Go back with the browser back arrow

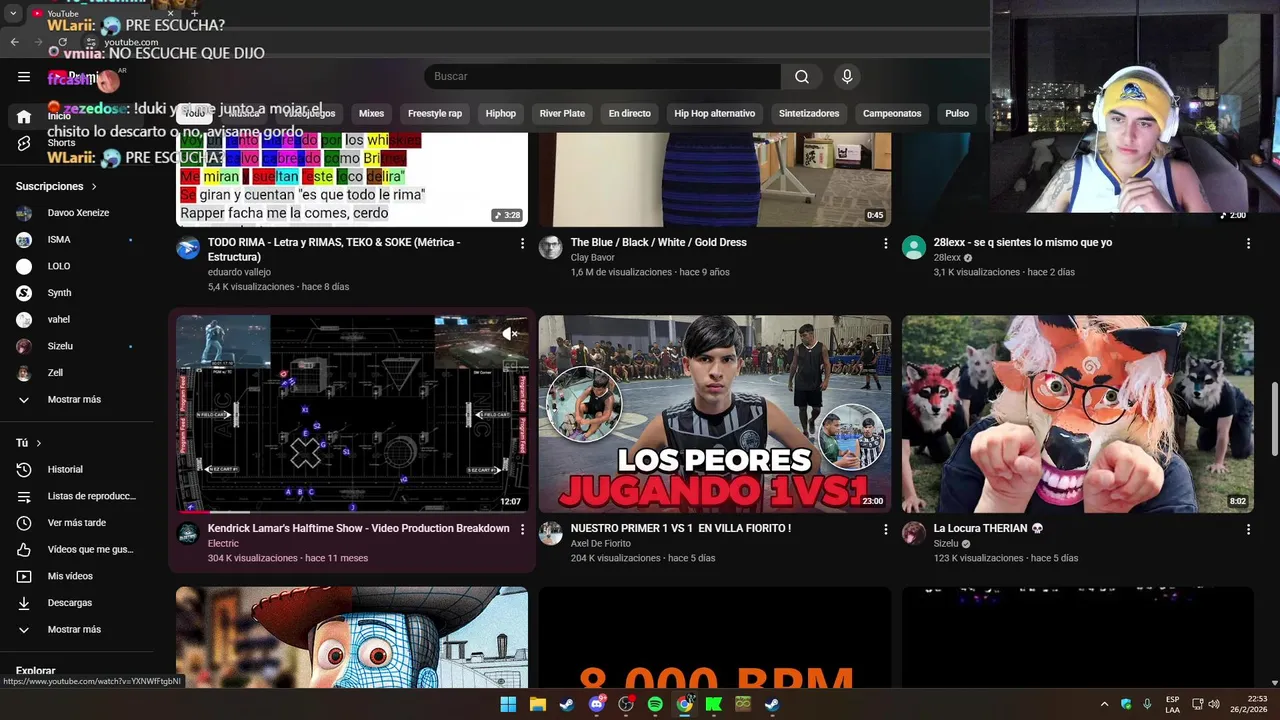(x=14, y=42)
